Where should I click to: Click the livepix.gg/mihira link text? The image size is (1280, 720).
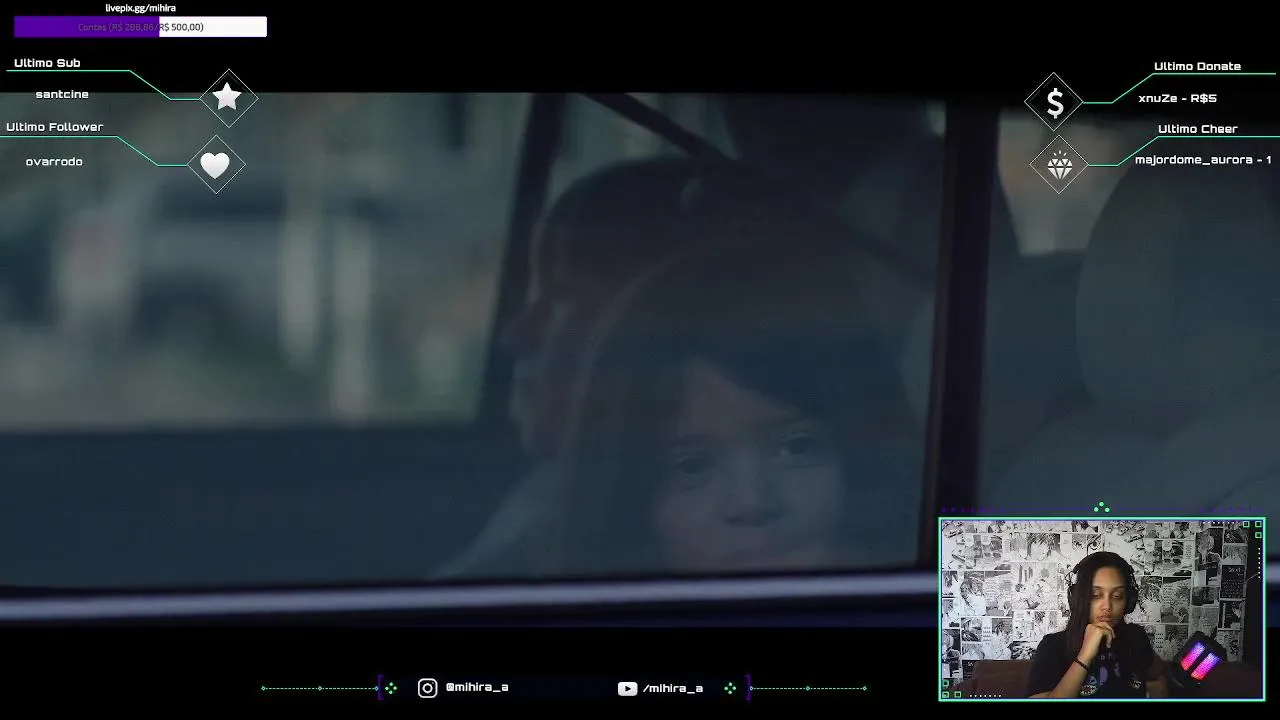(141, 8)
